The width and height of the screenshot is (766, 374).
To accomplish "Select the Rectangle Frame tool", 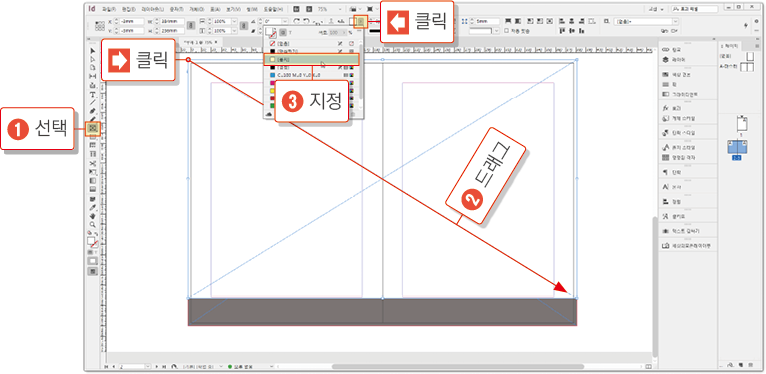I will tap(92, 128).
